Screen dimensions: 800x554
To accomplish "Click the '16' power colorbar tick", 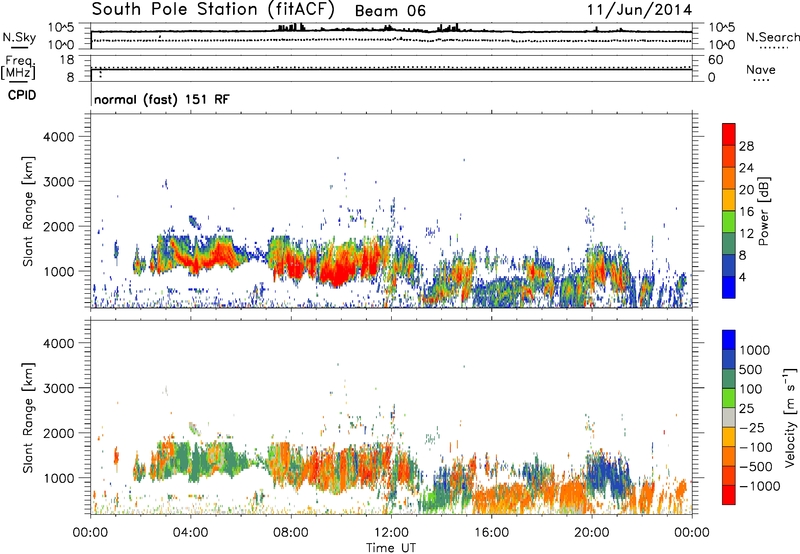I will [746, 212].
